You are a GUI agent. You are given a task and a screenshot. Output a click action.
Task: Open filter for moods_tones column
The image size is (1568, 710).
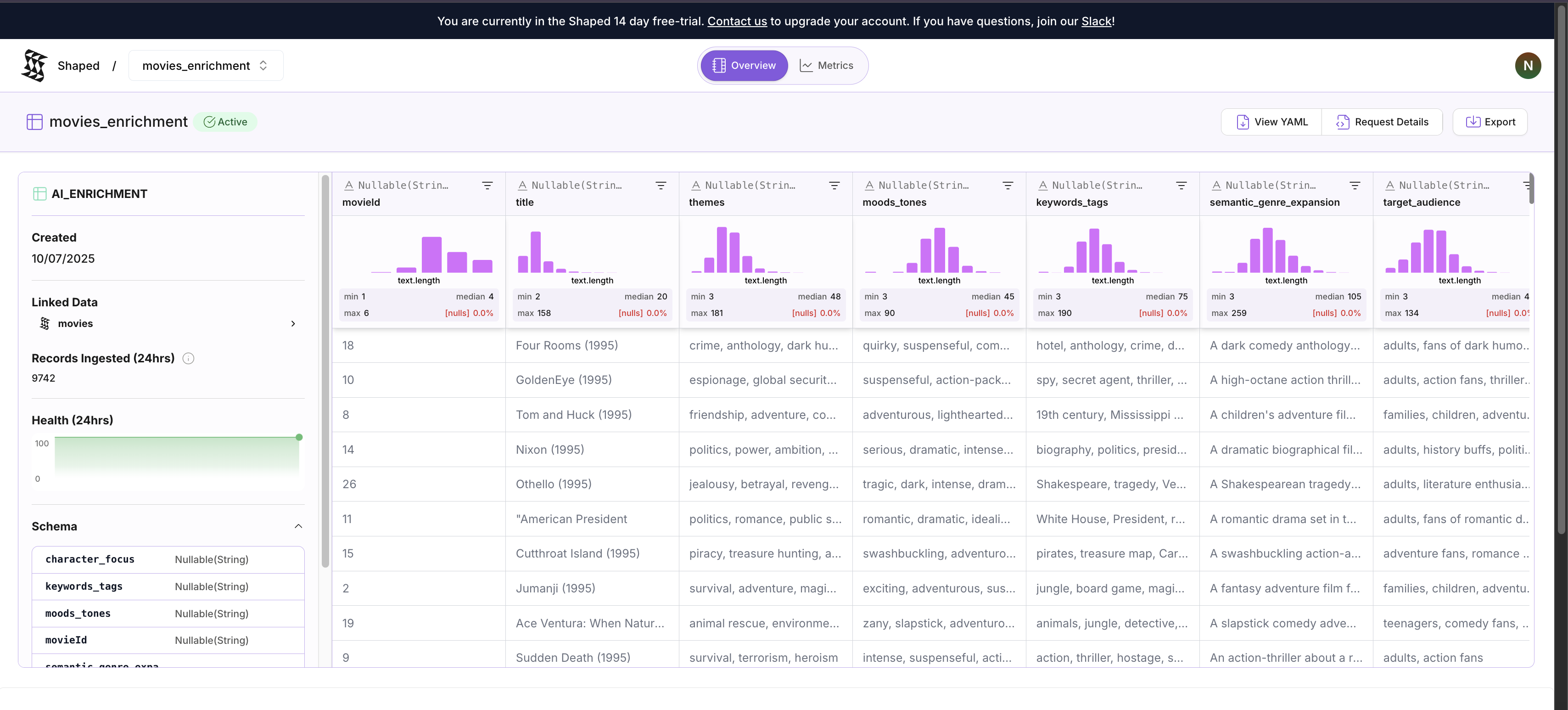point(1008,186)
